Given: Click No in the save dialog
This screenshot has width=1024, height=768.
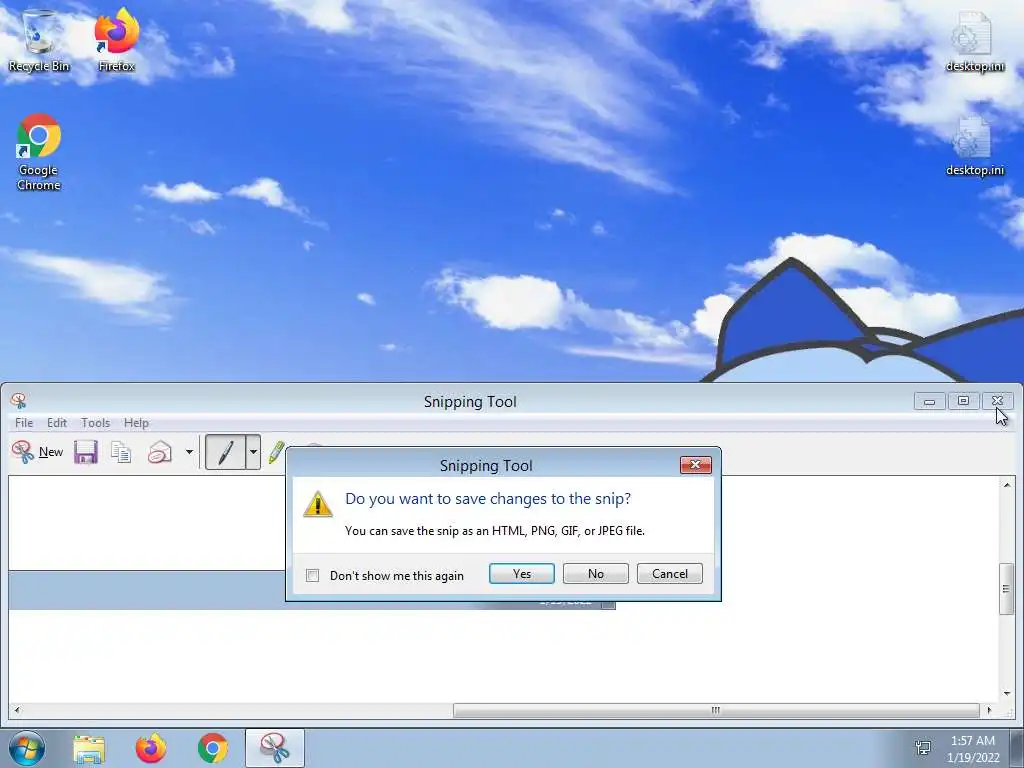Looking at the screenshot, I should (x=596, y=573).
